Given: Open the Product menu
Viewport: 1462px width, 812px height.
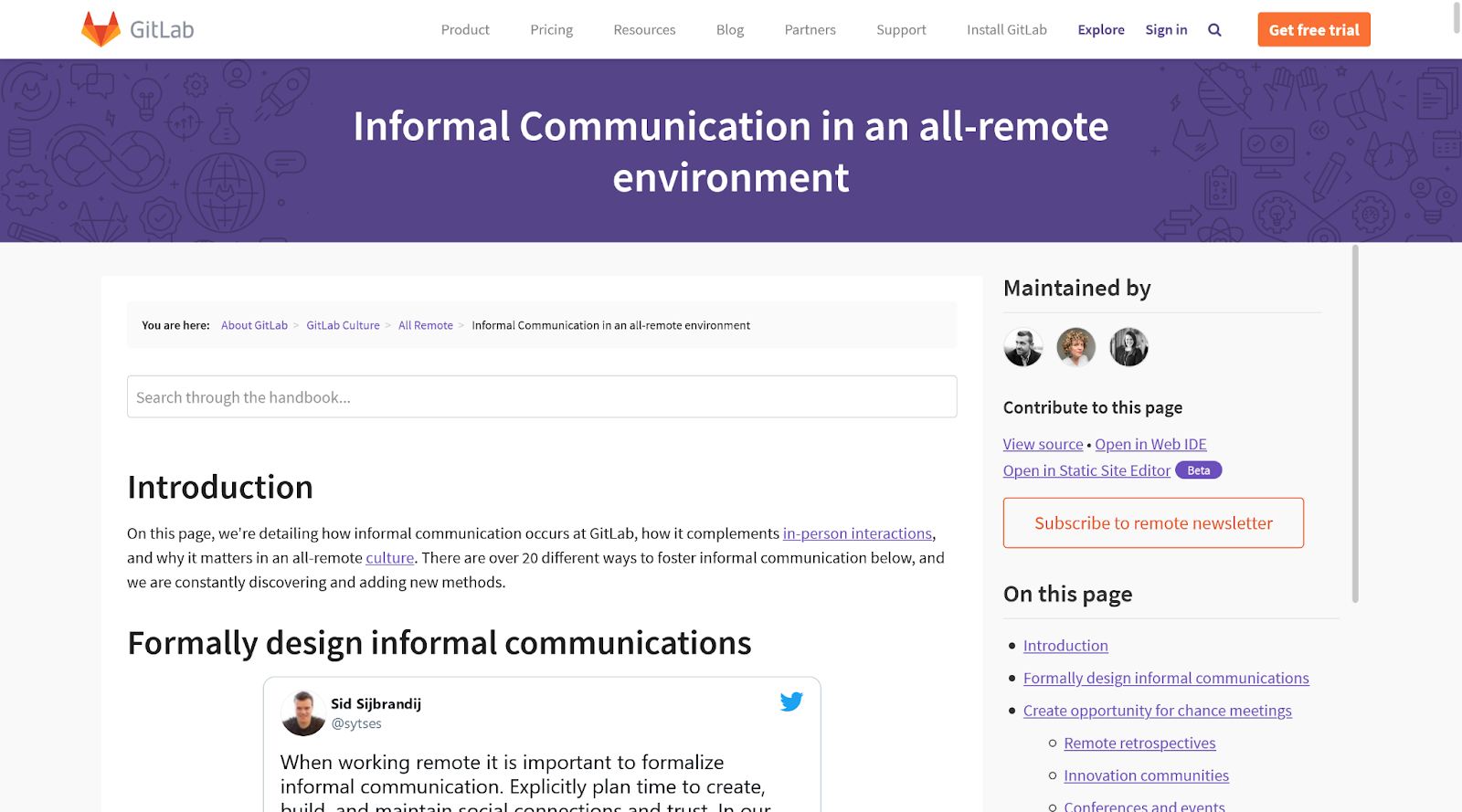Looking at the screenshot, I should tap(465, 30).
